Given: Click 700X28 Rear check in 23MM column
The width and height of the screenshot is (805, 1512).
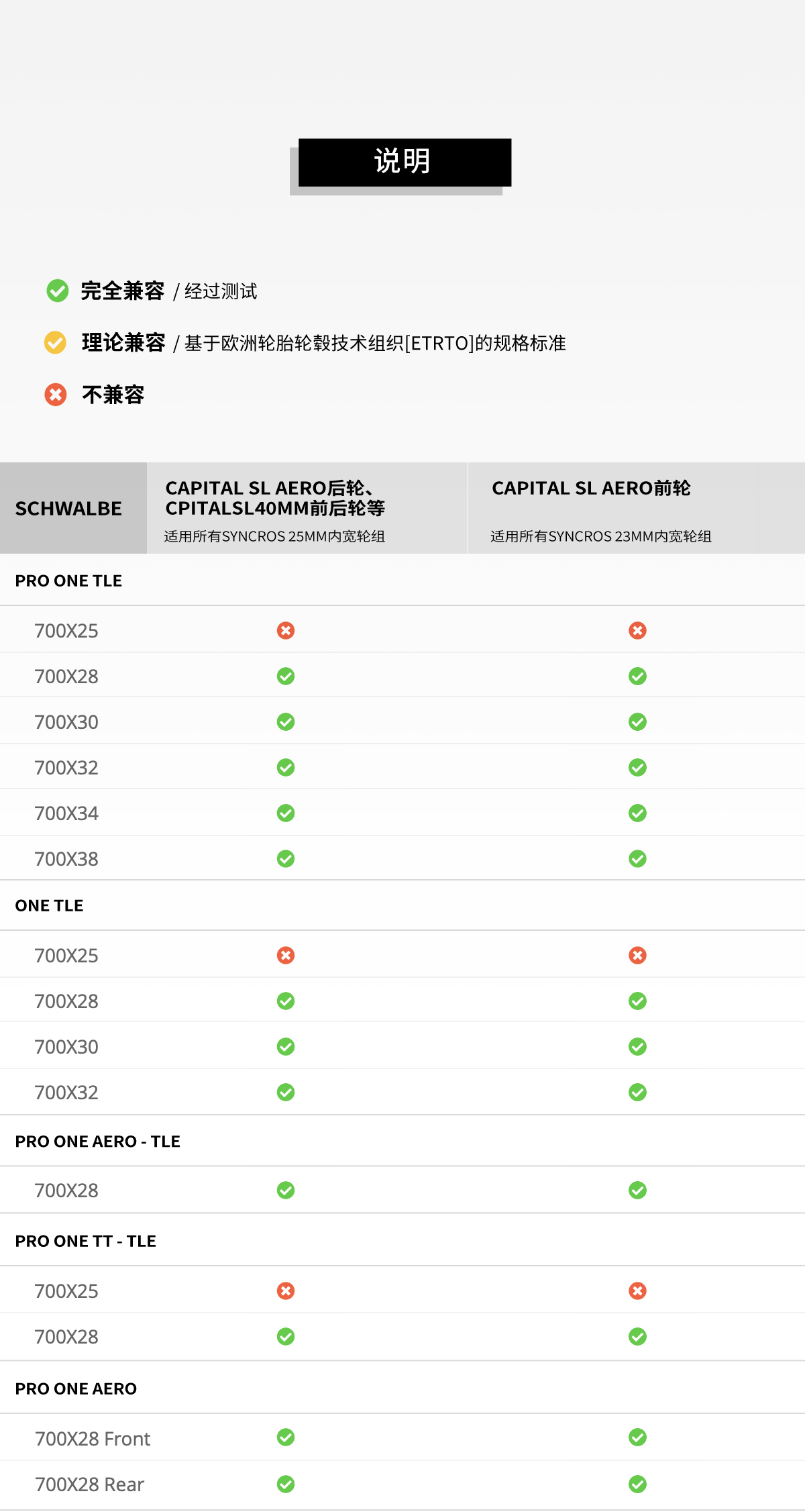Looking at the screenshot, I should point(637,1484).
